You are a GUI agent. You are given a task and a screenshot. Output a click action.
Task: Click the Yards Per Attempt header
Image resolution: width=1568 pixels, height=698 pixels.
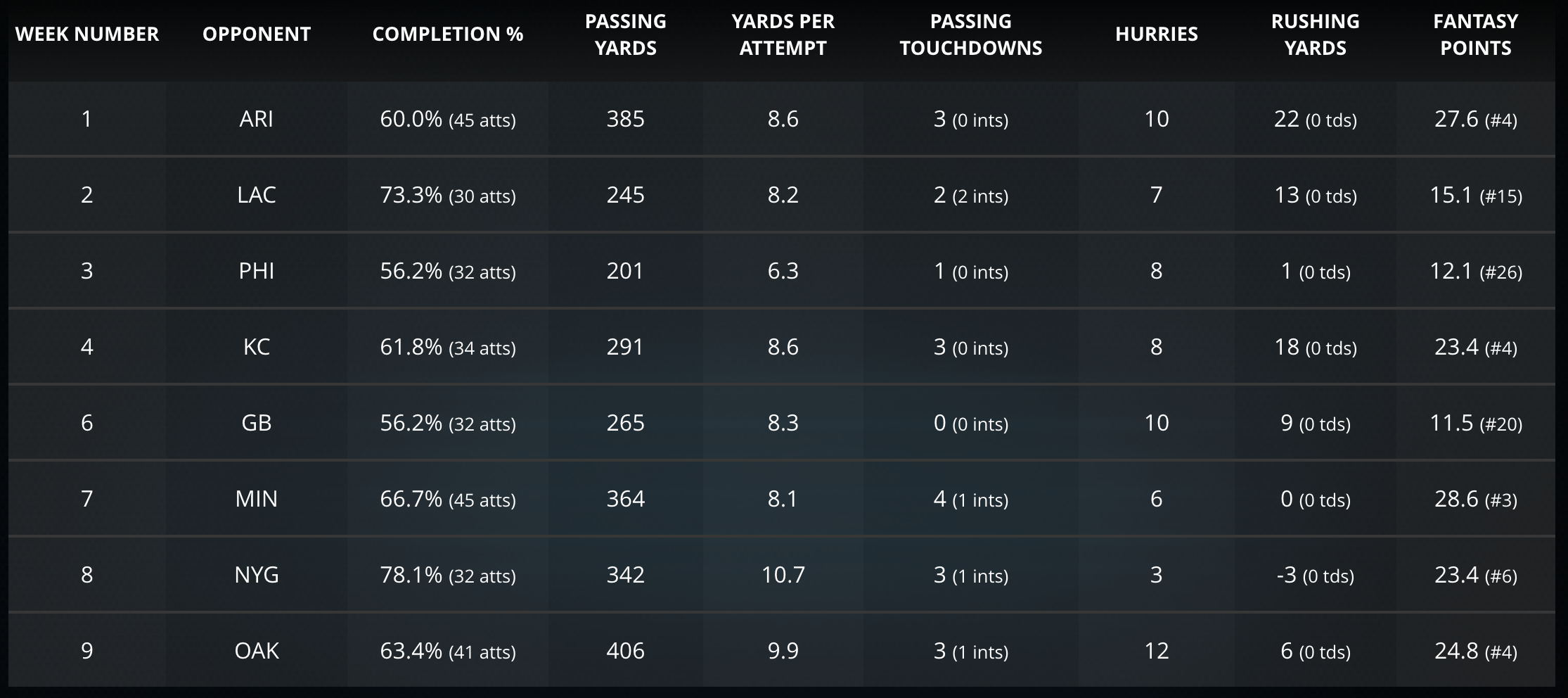[x=783, y=34]
